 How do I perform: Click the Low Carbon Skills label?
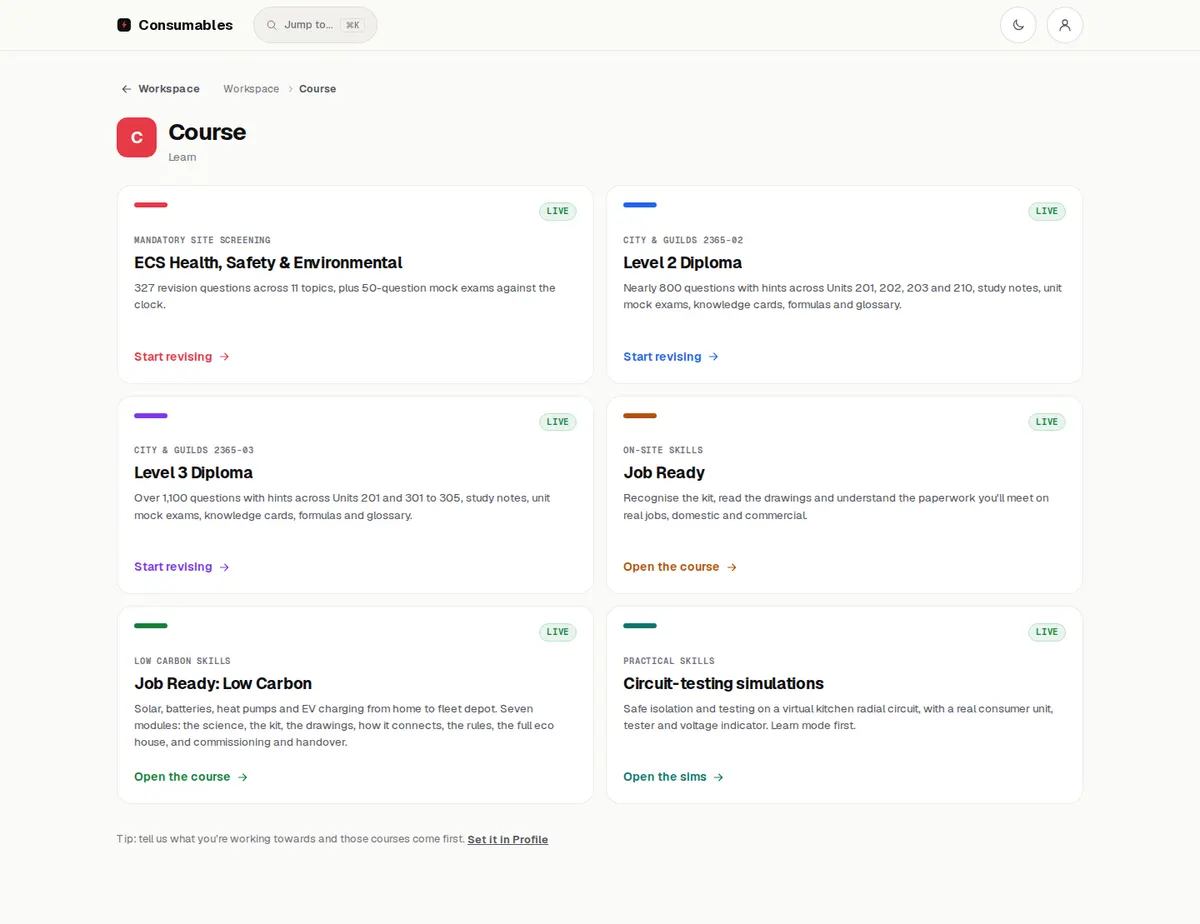pyautogui.click(x=182, y=661)
